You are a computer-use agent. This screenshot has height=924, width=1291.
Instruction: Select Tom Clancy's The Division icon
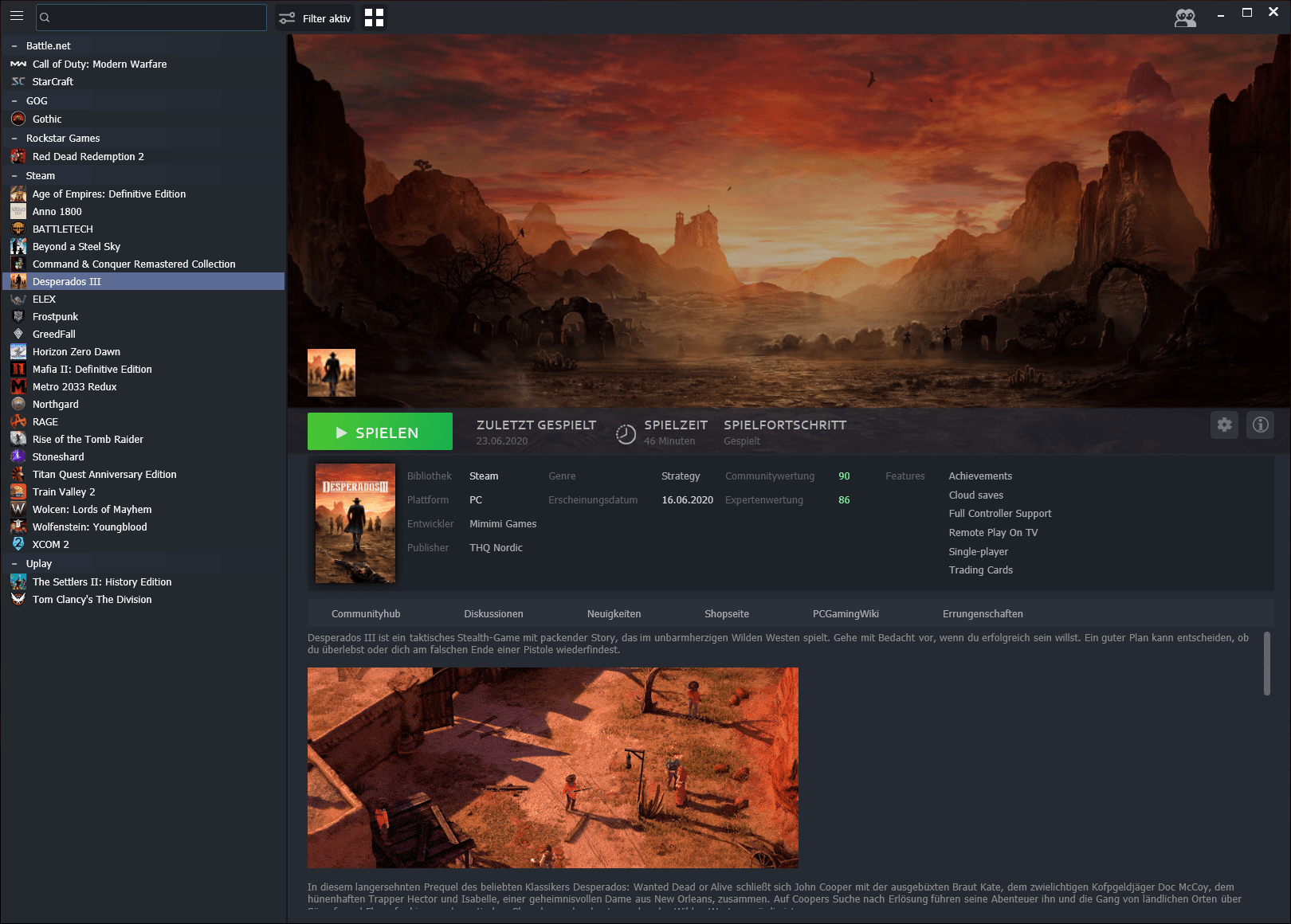[18, 599]
